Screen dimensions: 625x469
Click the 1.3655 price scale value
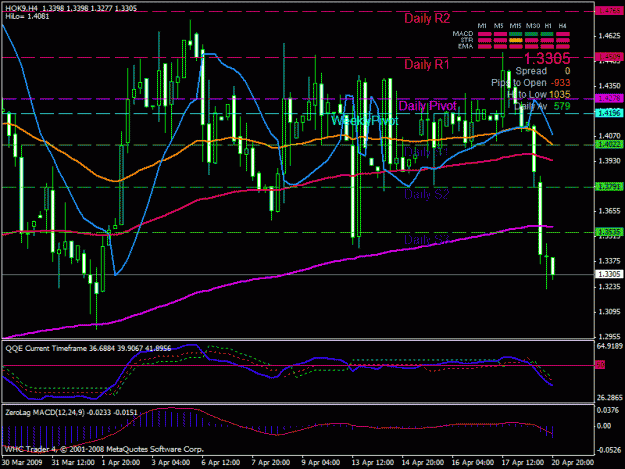click(x=609, y=211)
